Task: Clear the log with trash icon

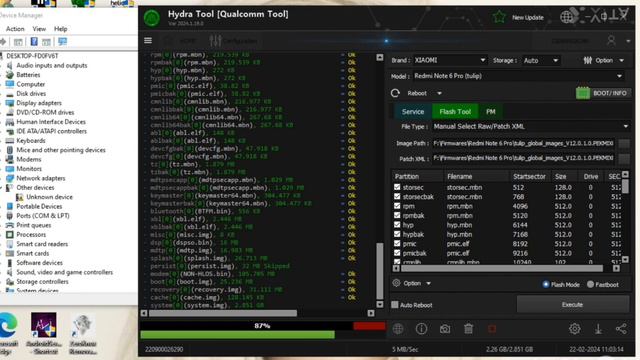Action: coord(469,329)
